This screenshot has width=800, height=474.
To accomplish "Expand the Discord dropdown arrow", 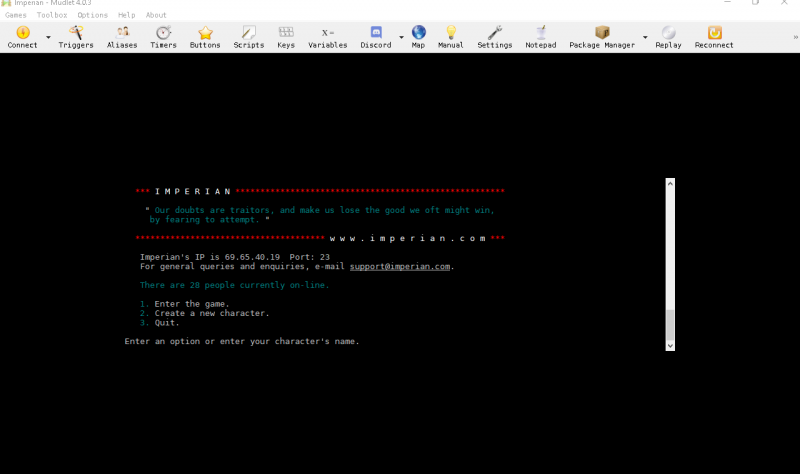I will pos(402,37).
